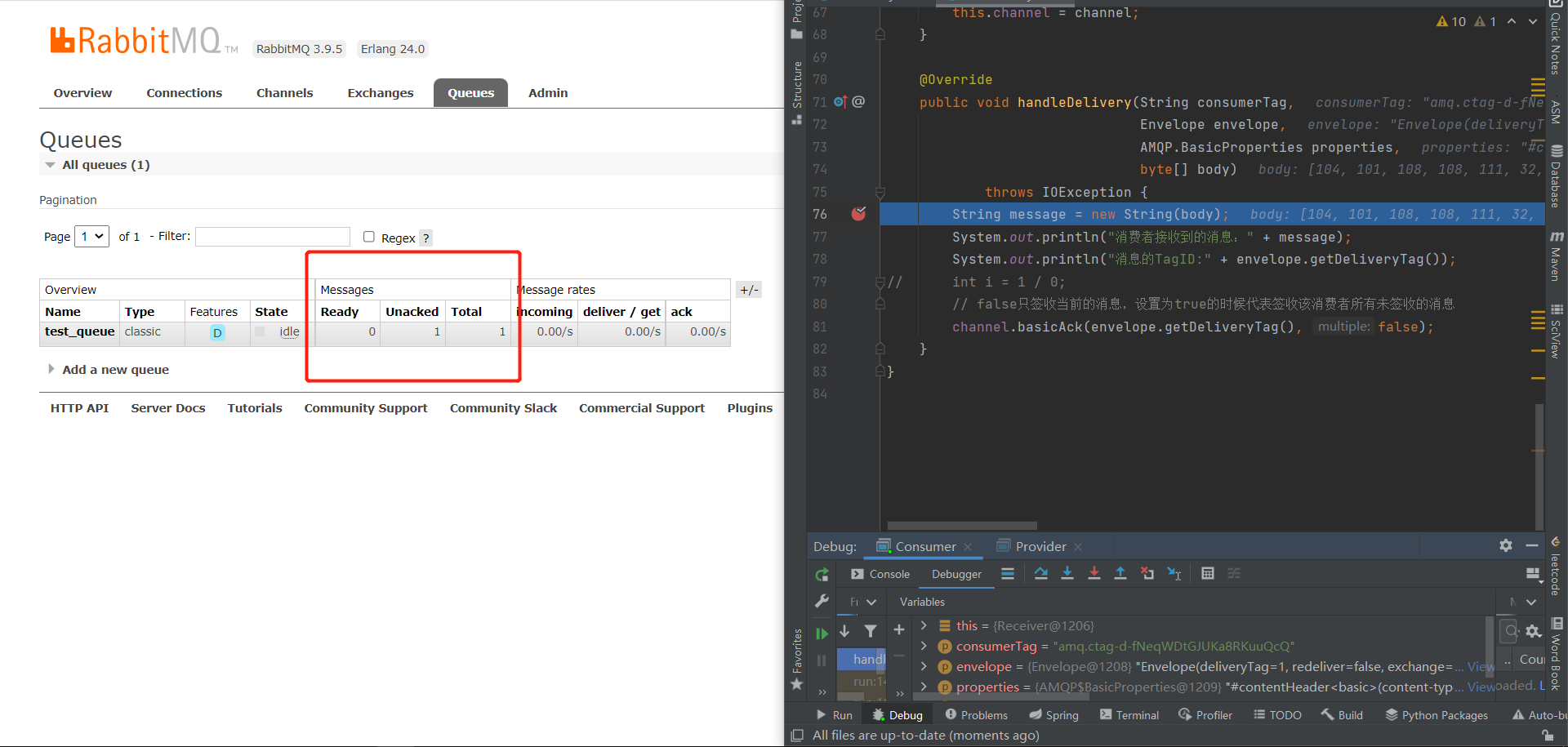
Task: Open Tutorials footer link
Action: pyautogui.click(x=255, y=408)
